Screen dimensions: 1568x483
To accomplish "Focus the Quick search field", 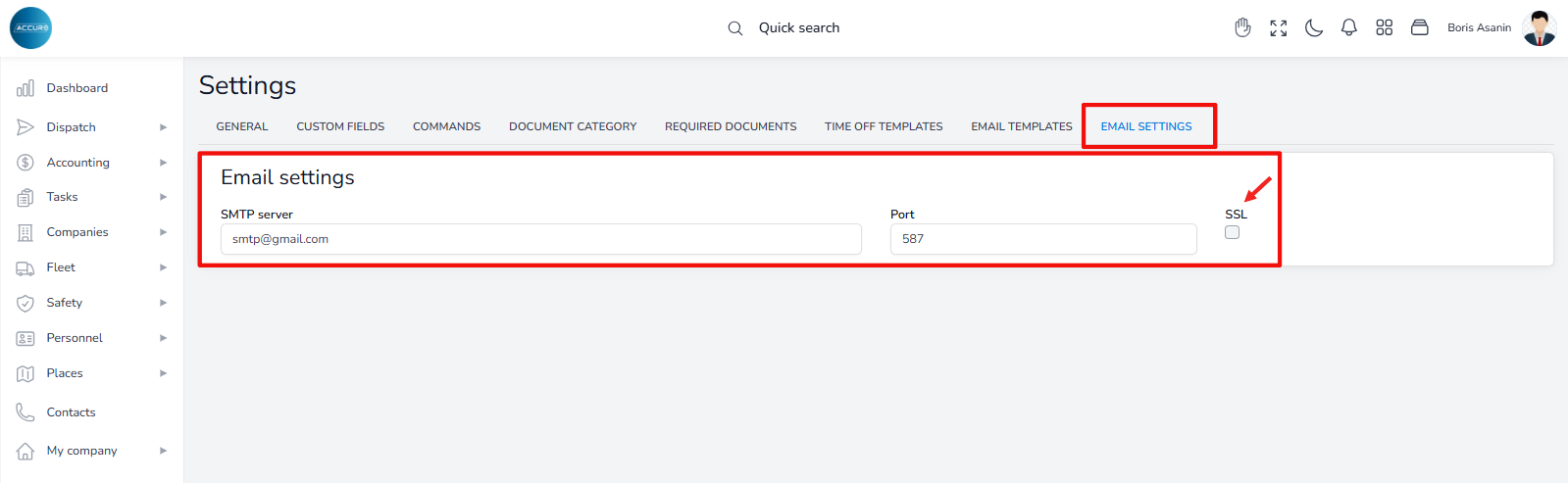I will pyautogui.click(x=798, y=27).
